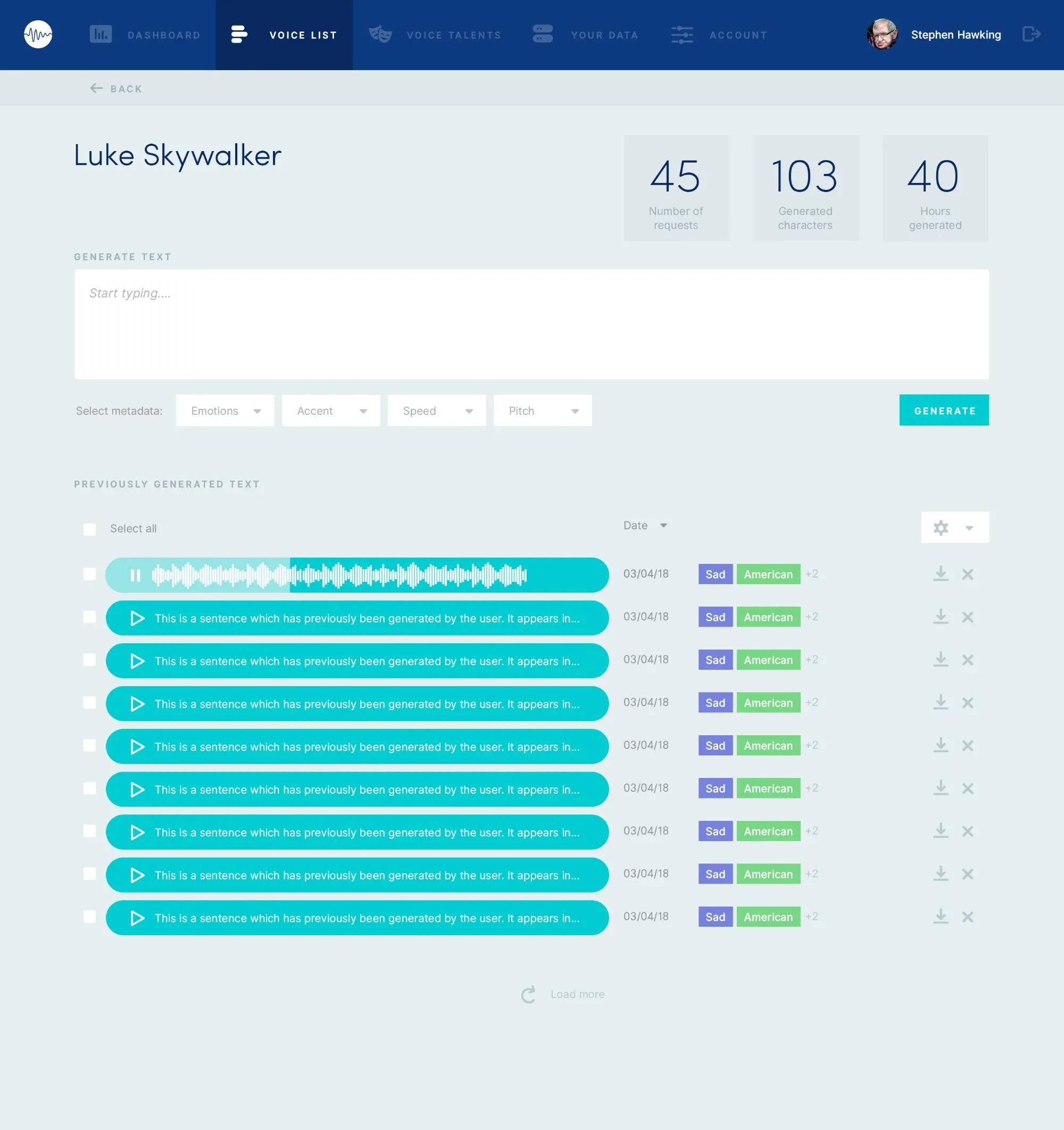Download the first audio row

click(941, 574)
